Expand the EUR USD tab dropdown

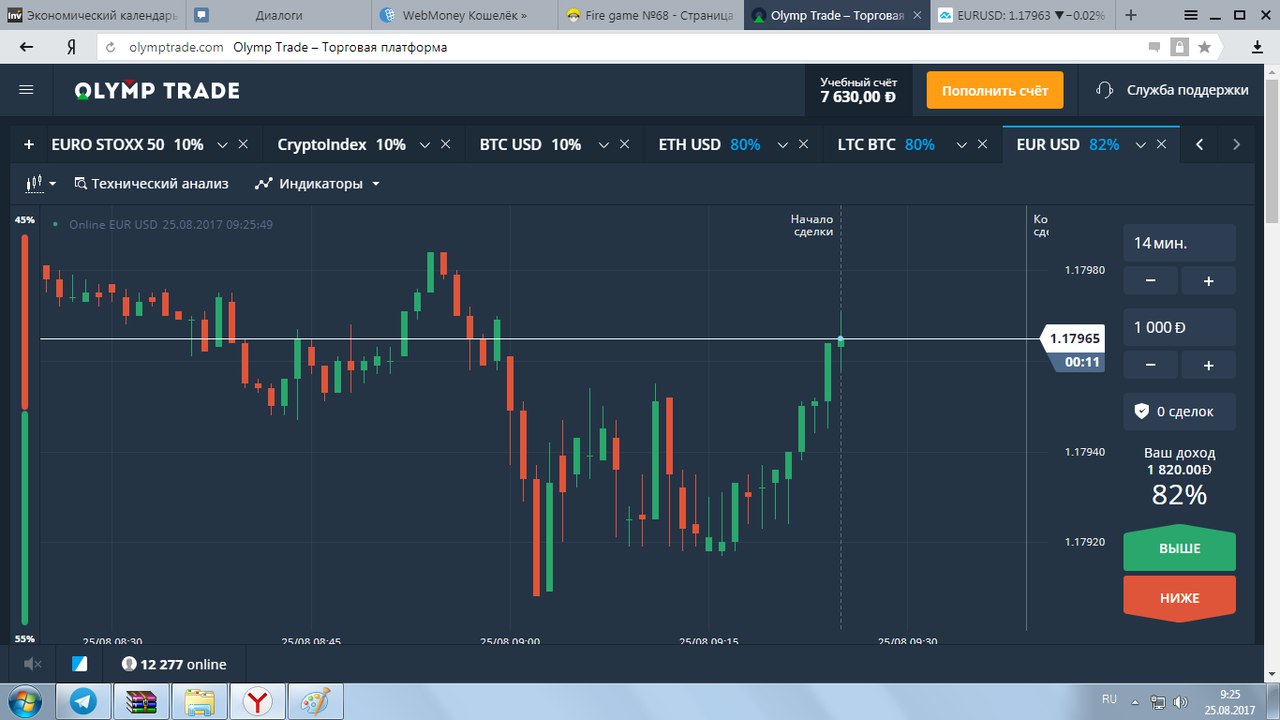[x=1141, y=145]
